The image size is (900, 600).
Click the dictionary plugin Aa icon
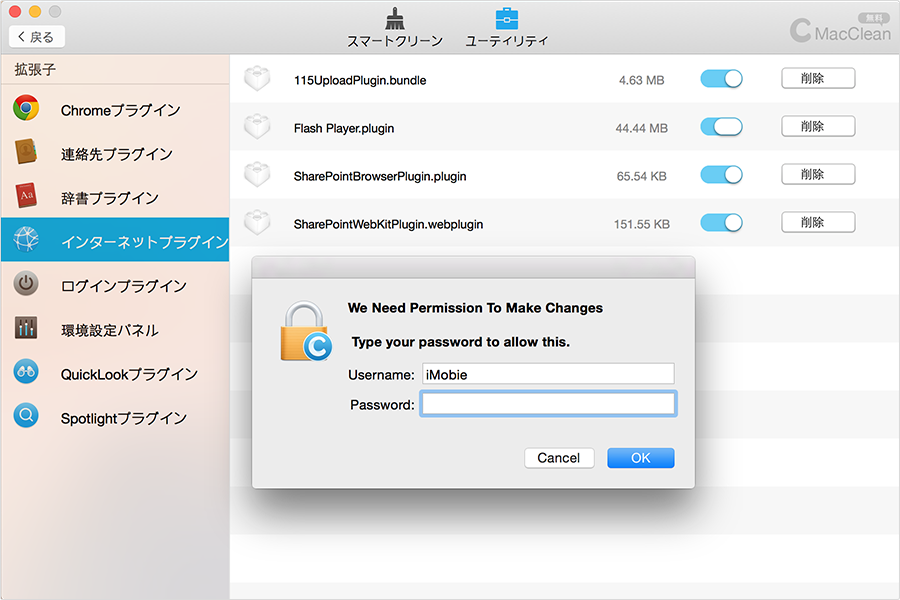point(26,196)
